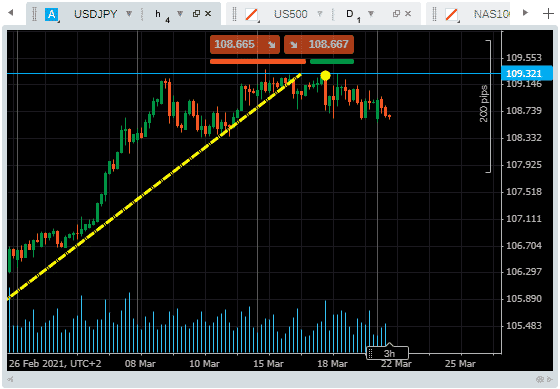Image resolution: width=560 pixels, height=389 pixels.
Task: Open the color palette icon below the chart
Action: pyautogui.click(x=540, y=379)
